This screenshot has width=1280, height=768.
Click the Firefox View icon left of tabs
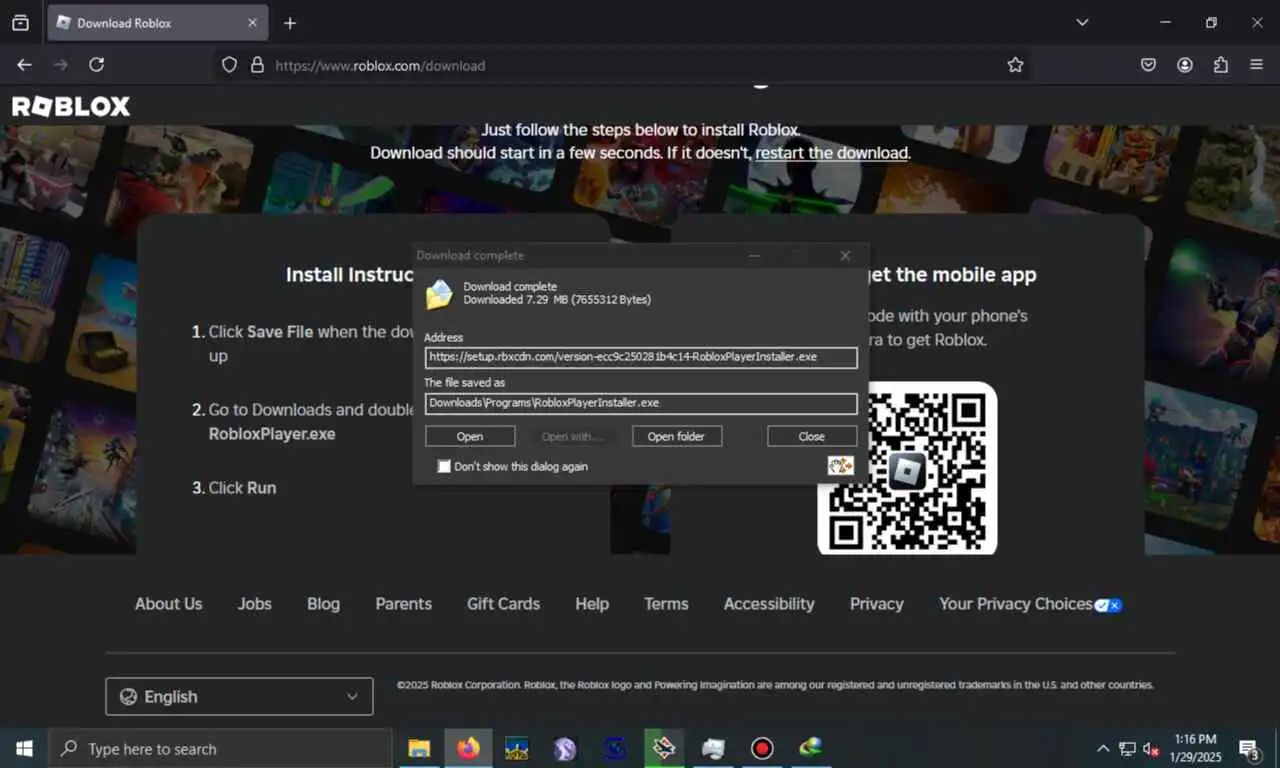point(20,22)
